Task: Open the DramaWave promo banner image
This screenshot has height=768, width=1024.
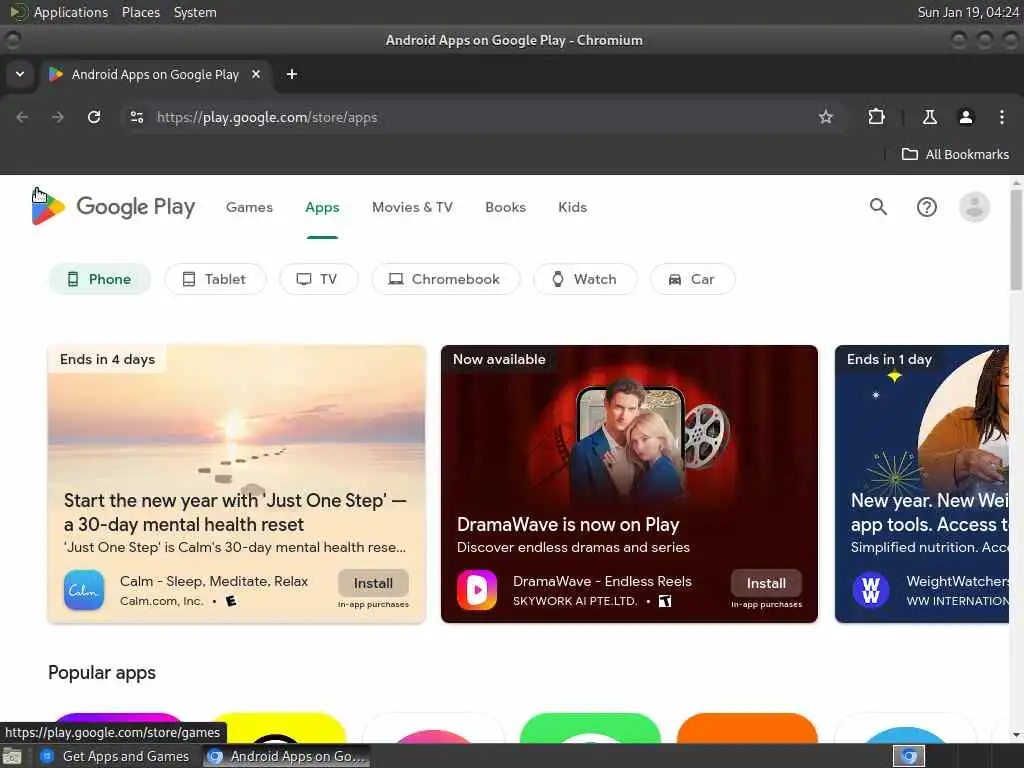Action: (630, 428)
